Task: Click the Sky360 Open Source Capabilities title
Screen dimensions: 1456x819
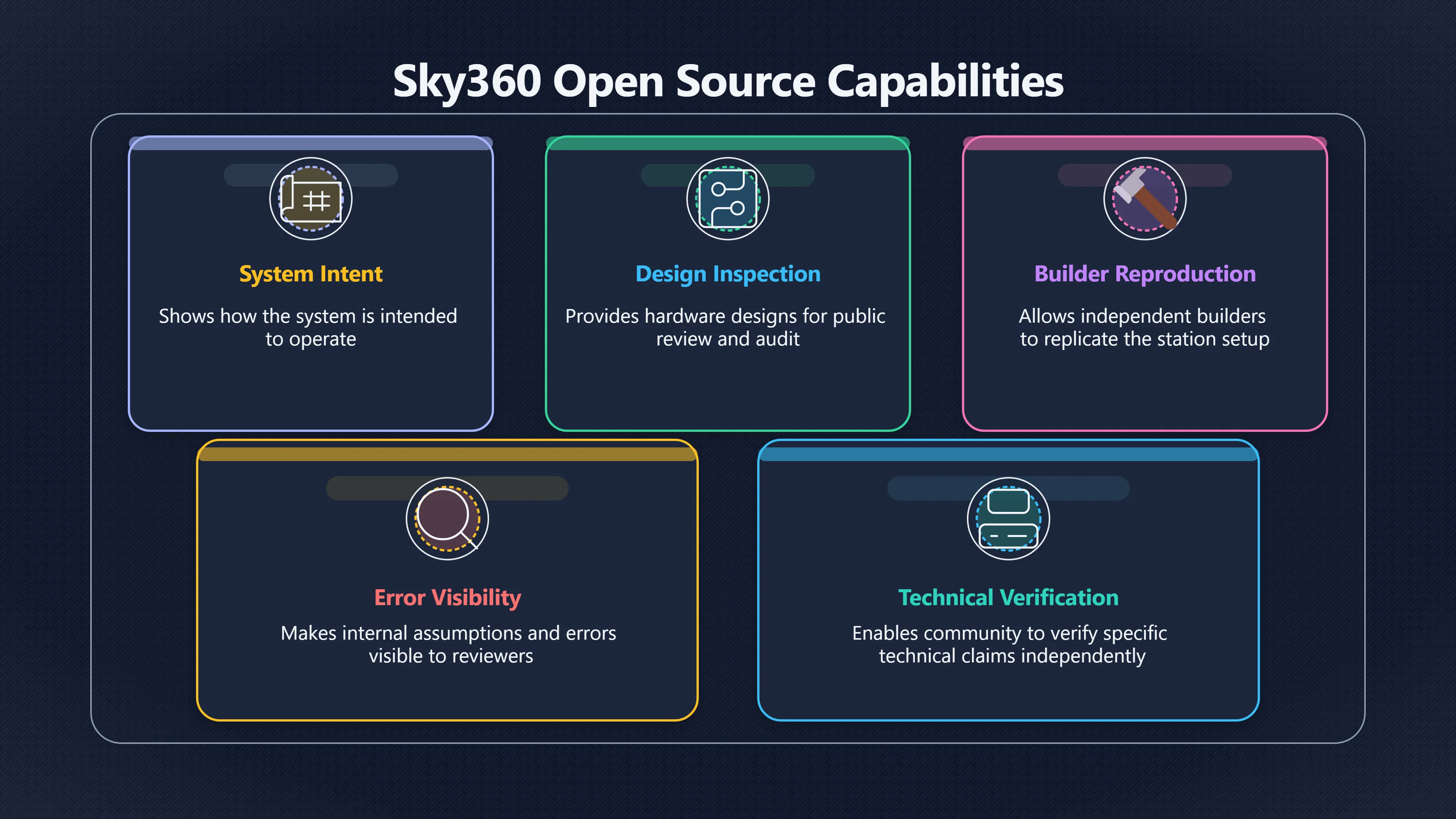Action: [728, 82]
